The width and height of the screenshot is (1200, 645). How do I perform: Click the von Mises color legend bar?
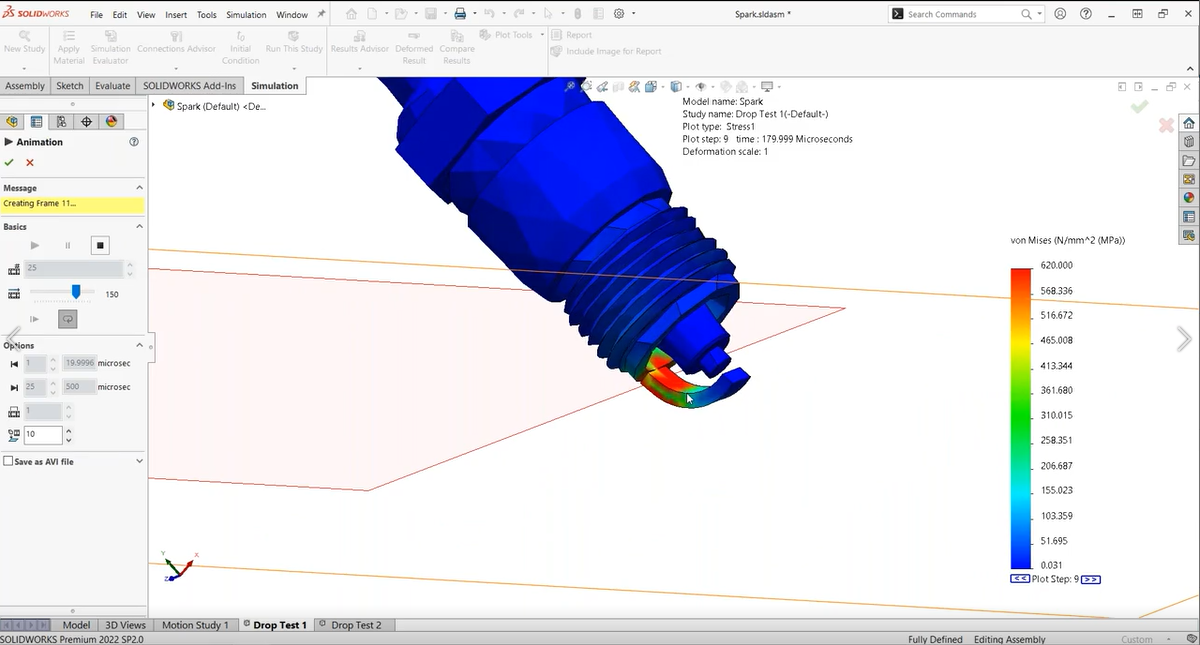1021,418
